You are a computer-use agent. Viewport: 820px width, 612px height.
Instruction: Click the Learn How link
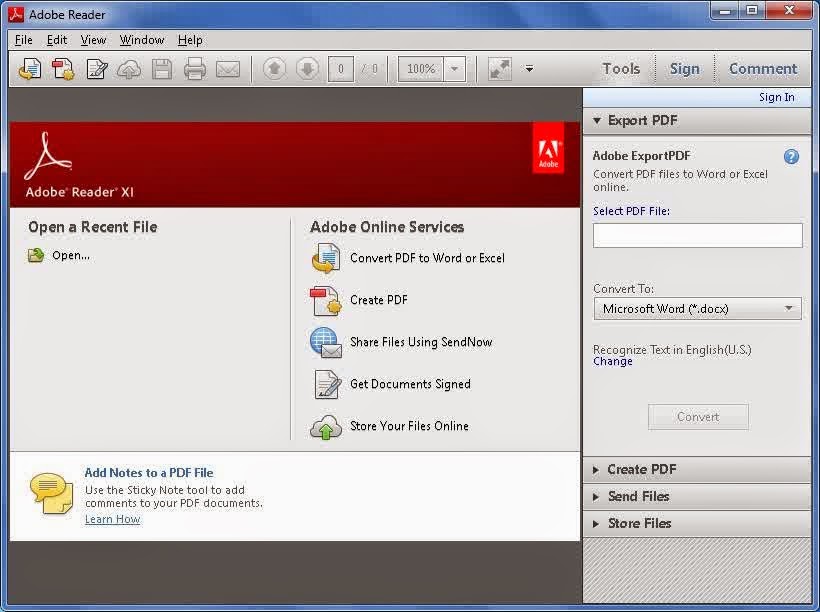click(112, 519)
